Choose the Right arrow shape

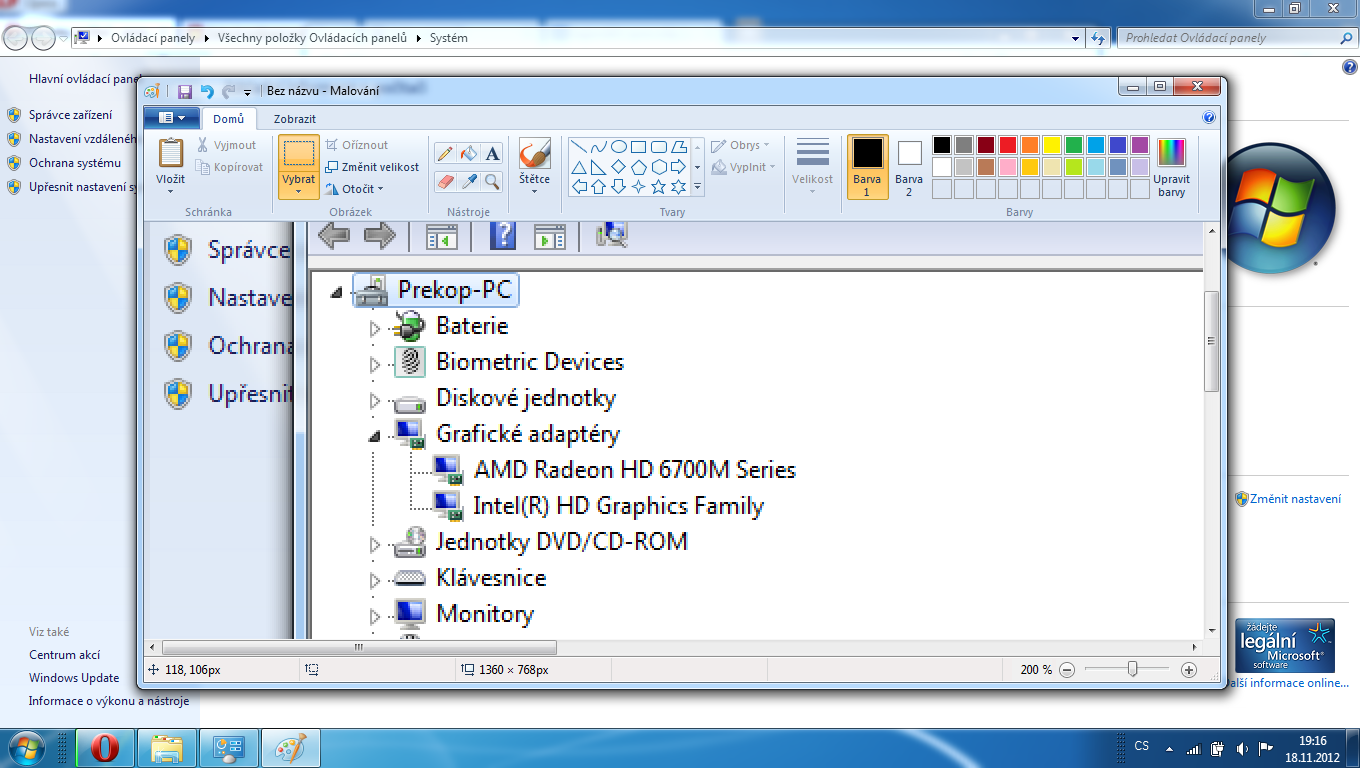click(x=679, y=166)
